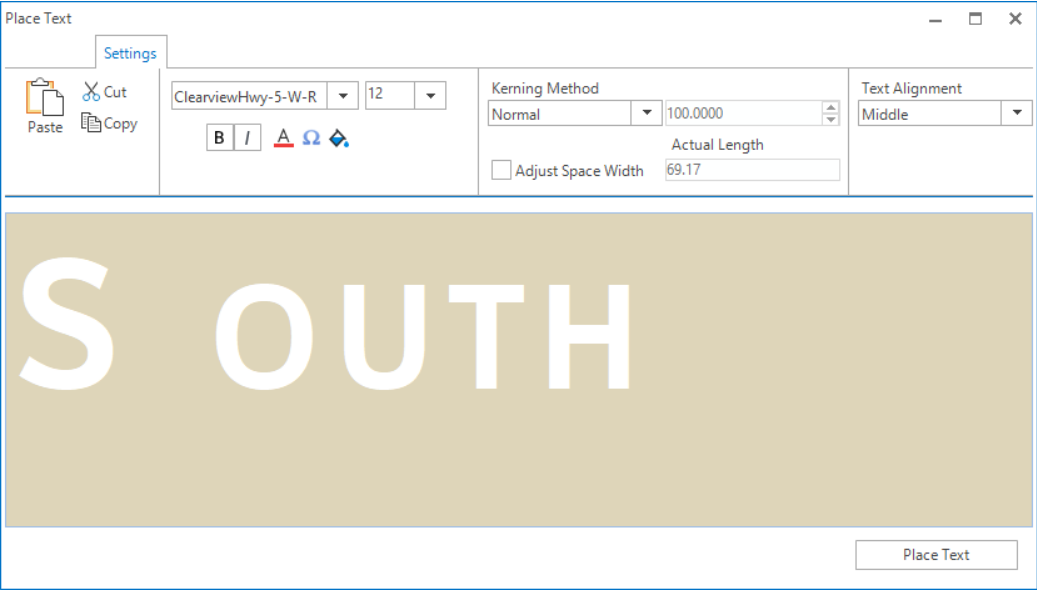1037x593 pixels.
Task: Click the Copy icon
Action: [91, 124]
